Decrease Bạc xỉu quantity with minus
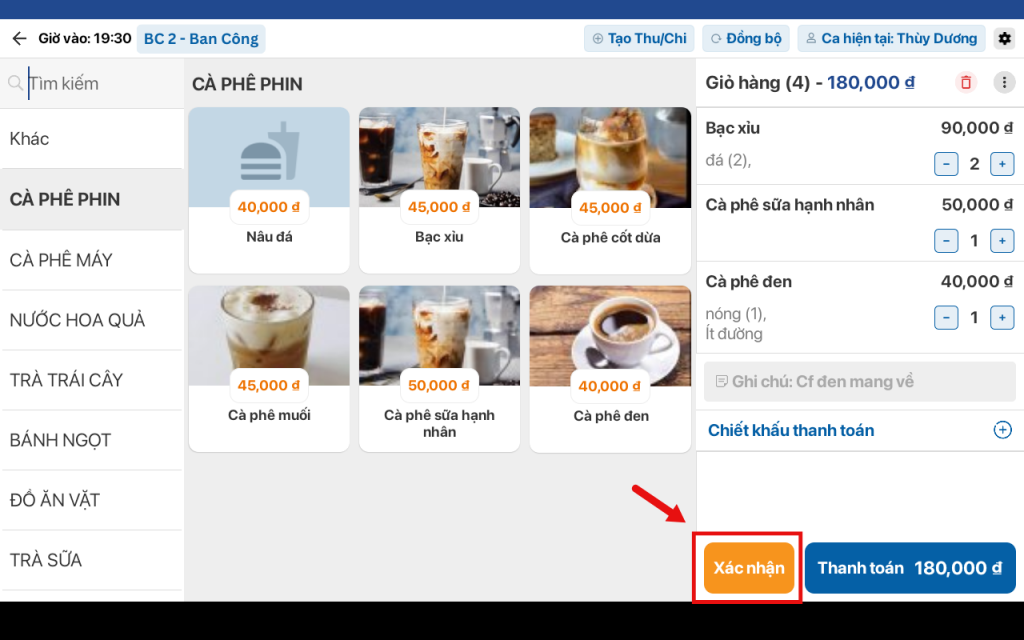This screenshot has width=1024, height=640. (x=946, y=164)
